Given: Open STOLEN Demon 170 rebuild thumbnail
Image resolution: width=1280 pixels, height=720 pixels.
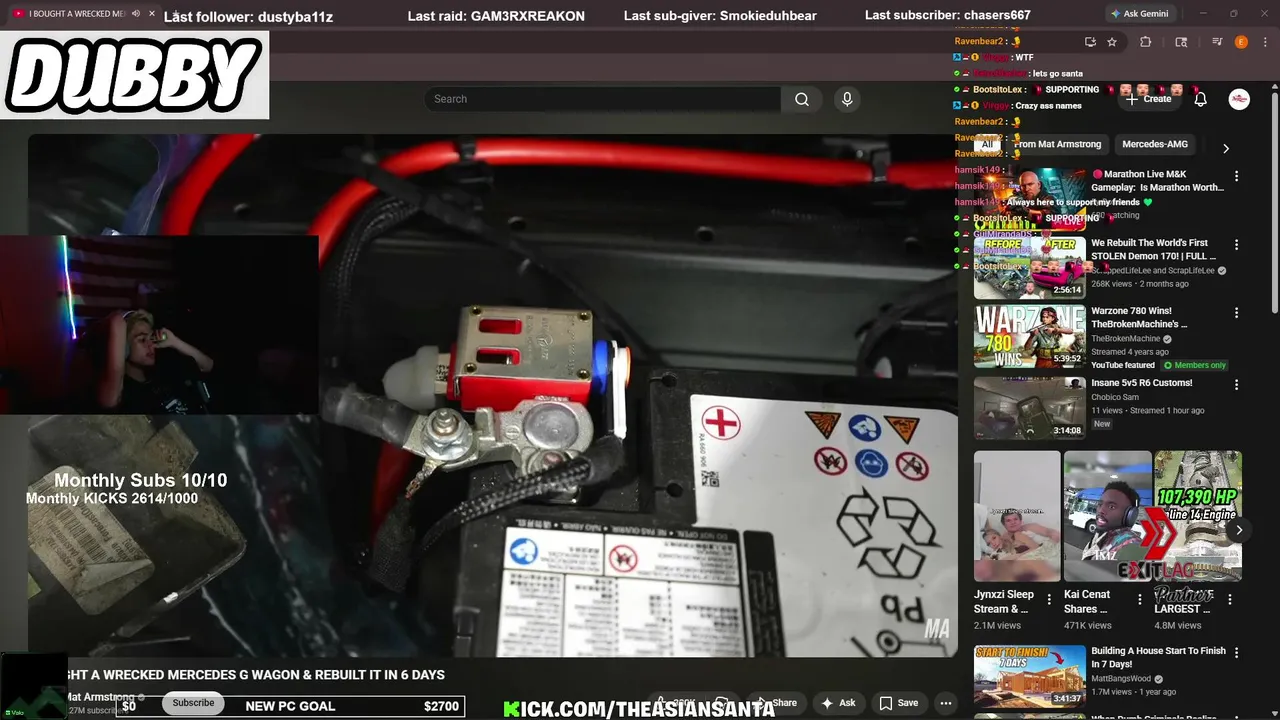Looking at the screenshot, I should point(1030,268).
